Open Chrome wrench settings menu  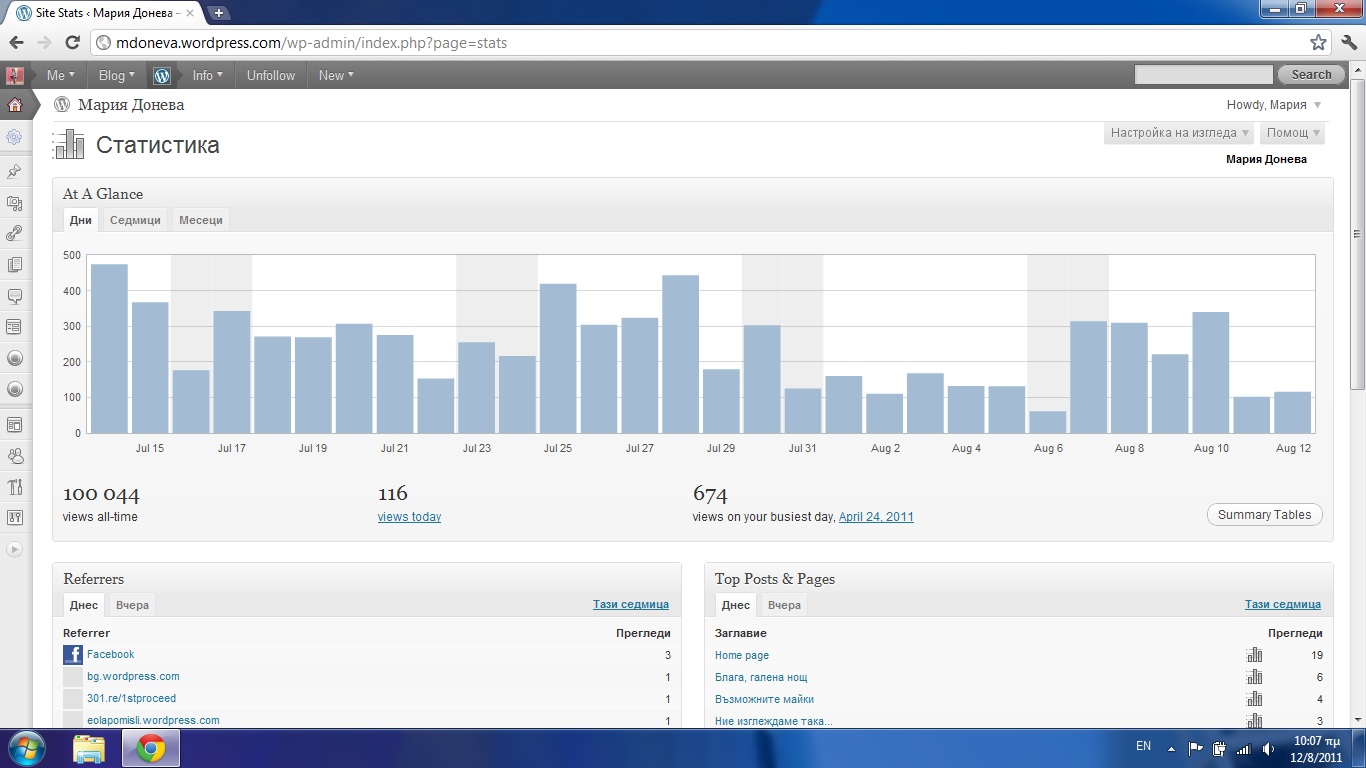point(1347,43)
